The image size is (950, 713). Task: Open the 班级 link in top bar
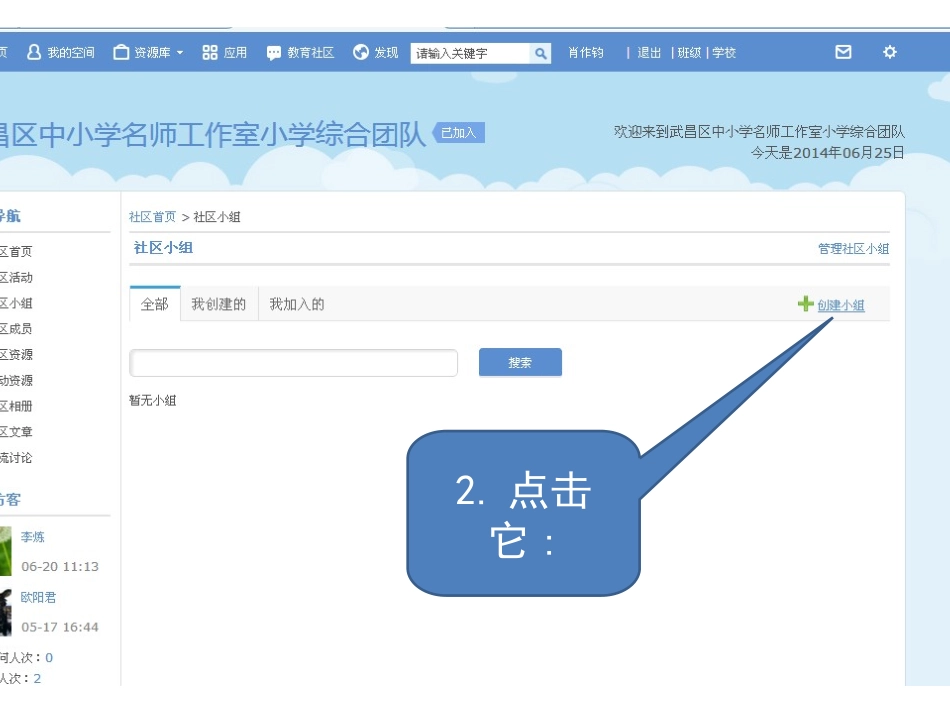[689, 53]
